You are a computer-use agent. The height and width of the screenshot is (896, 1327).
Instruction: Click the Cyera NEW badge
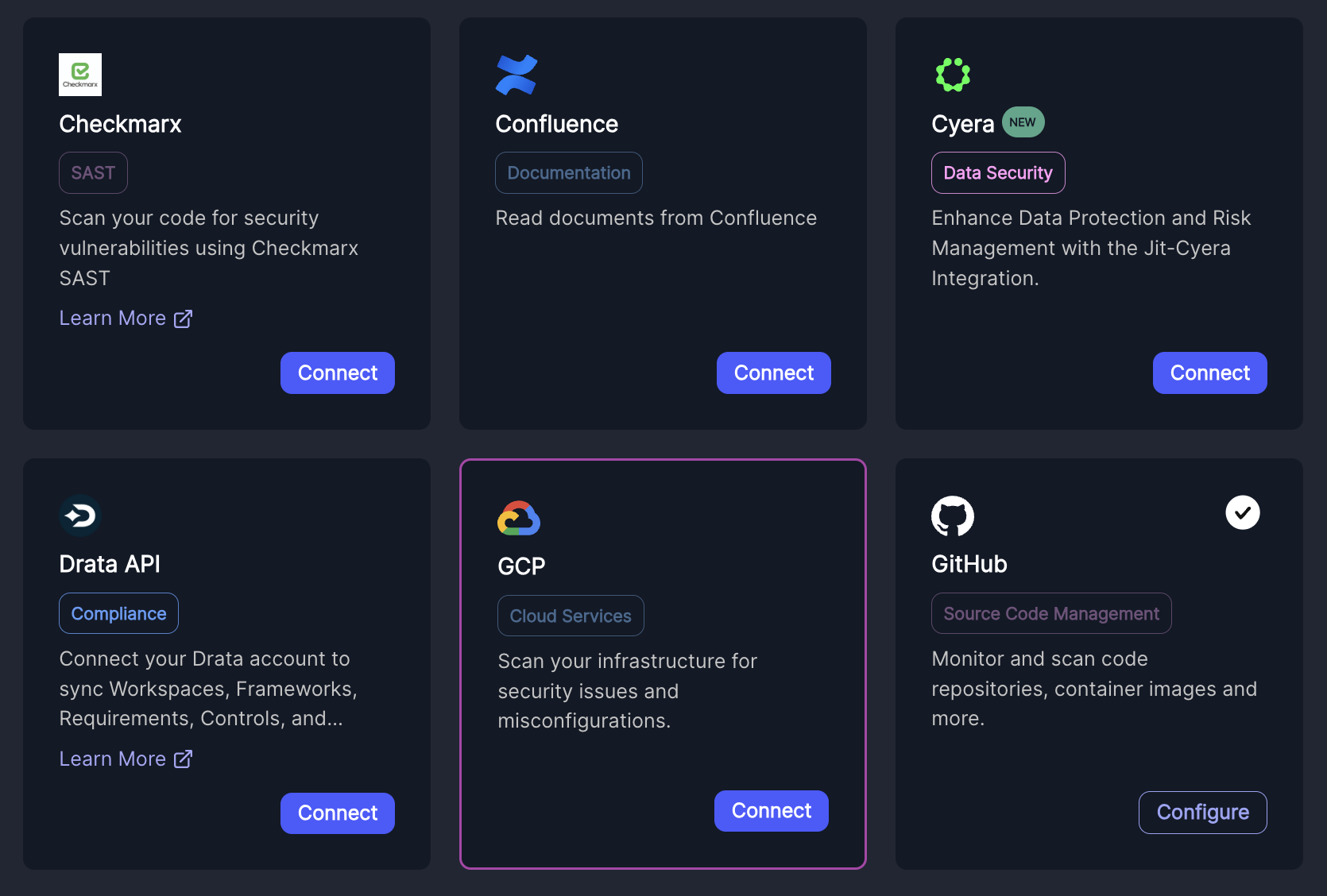[x=1023, y=122]
